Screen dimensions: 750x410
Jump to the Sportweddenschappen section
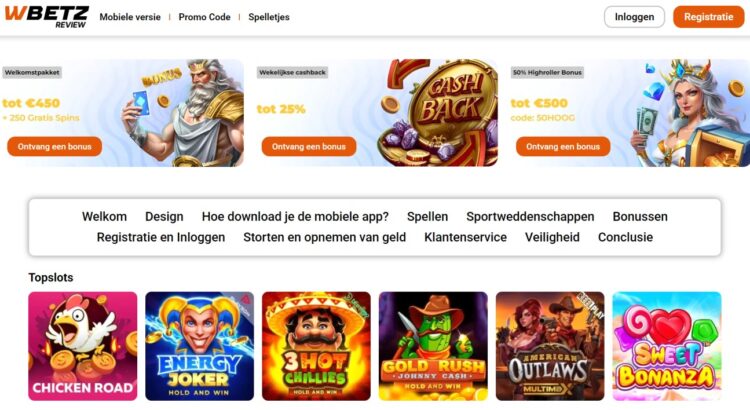click(x=530, y=217)
